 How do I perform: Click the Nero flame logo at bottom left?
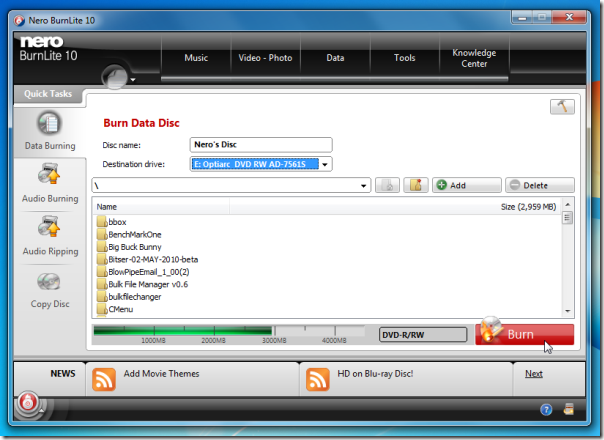28,404
